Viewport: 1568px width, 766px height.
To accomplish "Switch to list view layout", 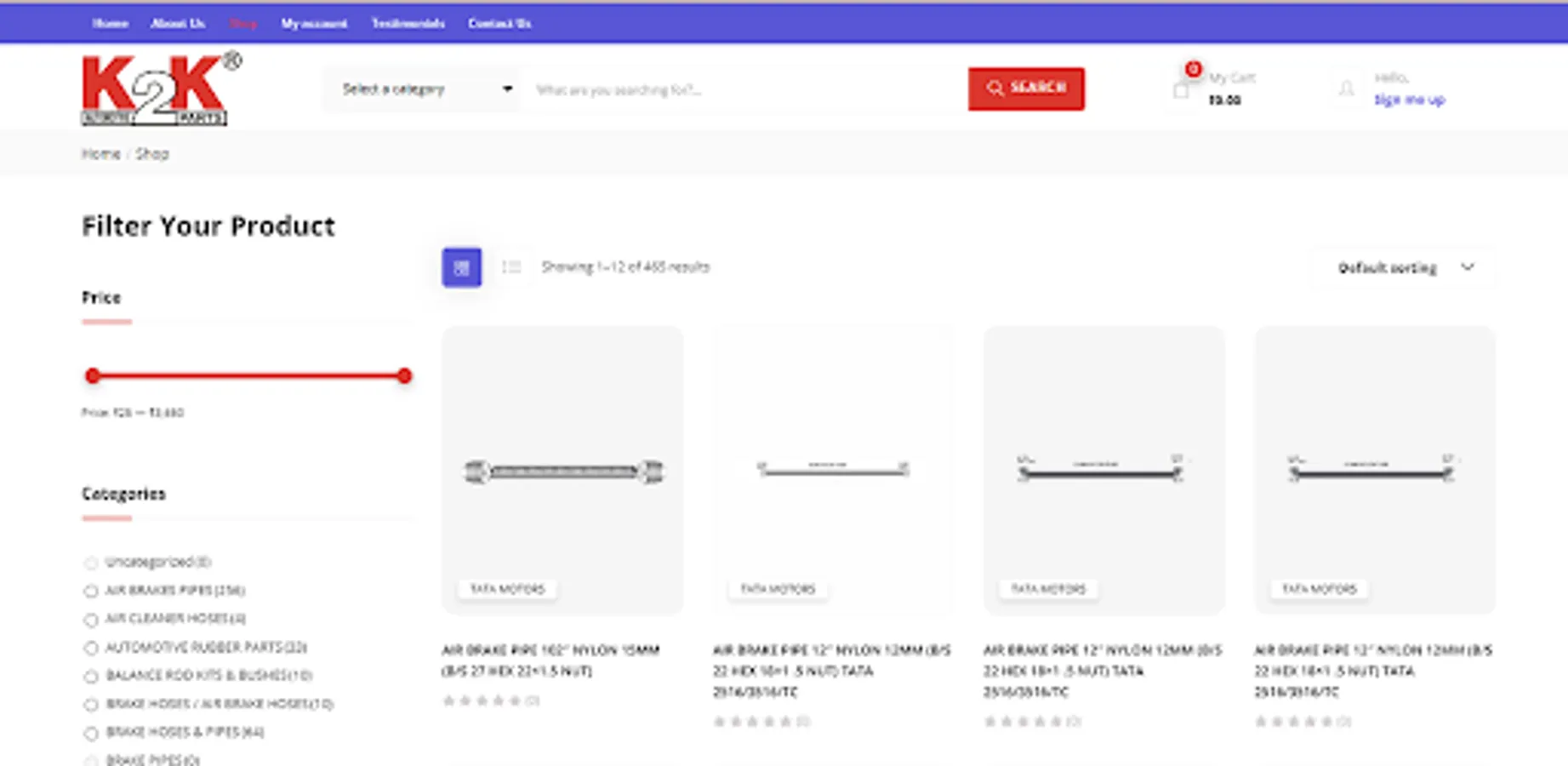I will pyautogui.click(x=511, y=267).
